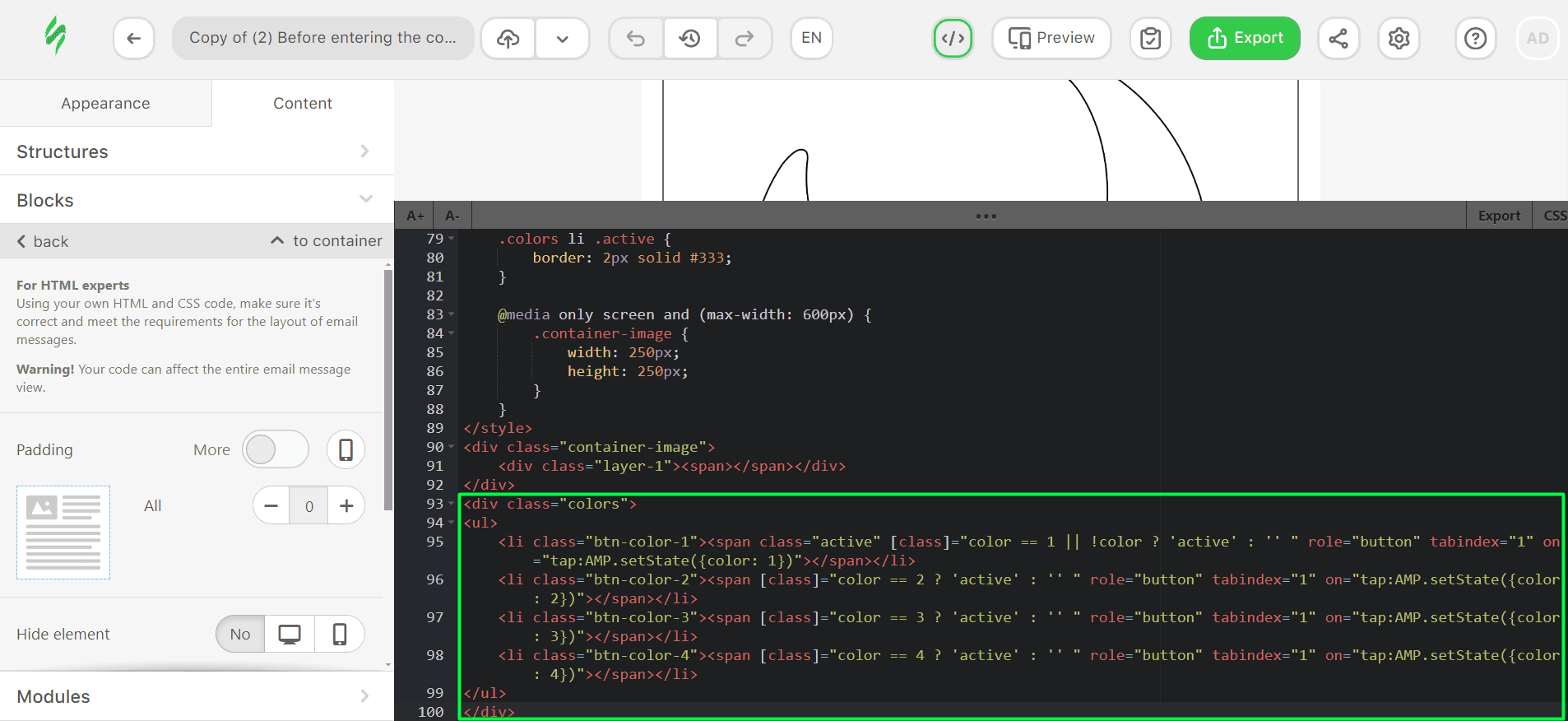
Task: Switch to the Appearance tab
Action: click(105, 104)
